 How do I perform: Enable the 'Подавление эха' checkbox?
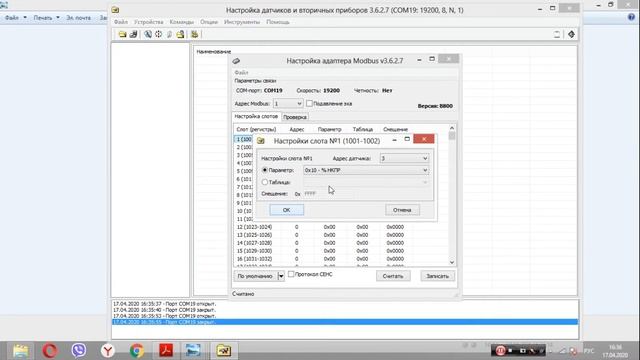pyautogui.click(x=309, y=104)
